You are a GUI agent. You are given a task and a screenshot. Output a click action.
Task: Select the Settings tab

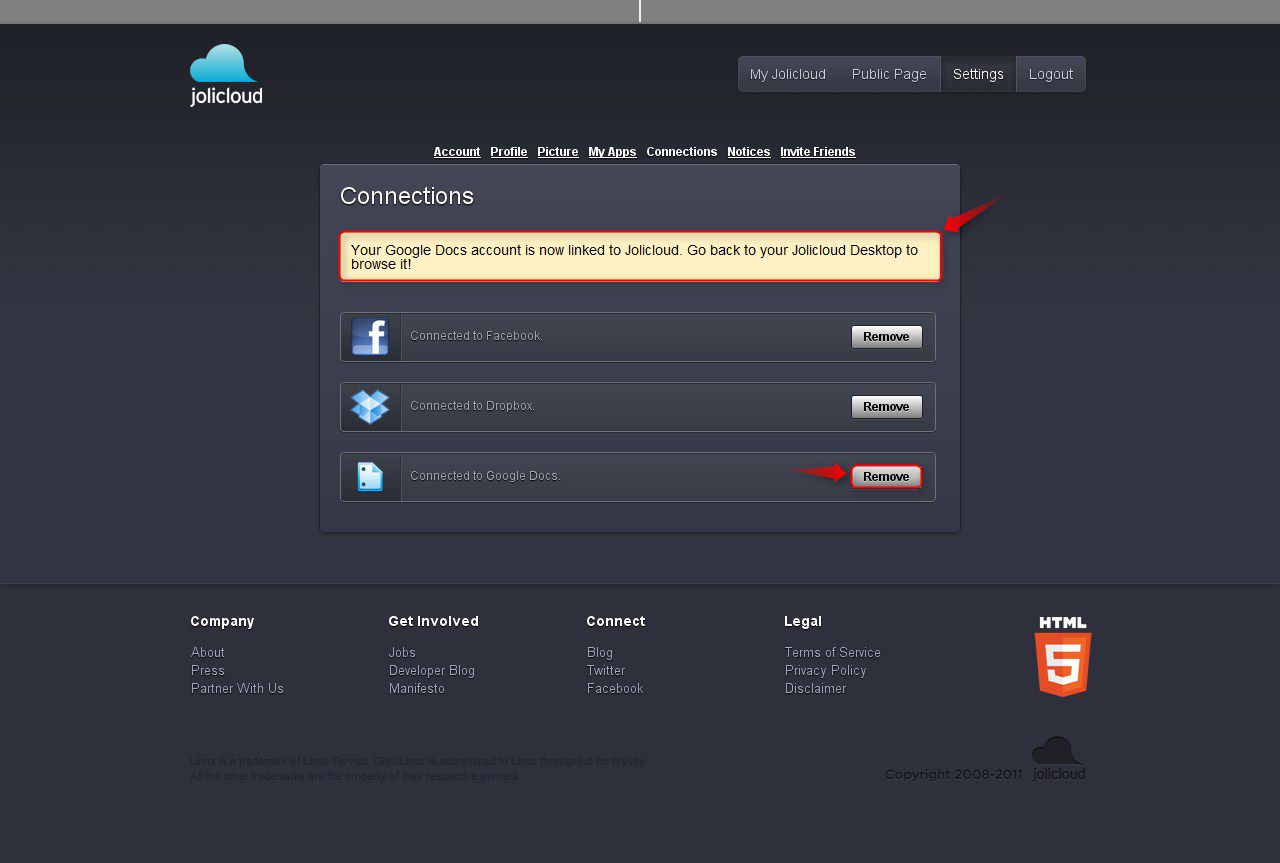click(978, 74)
